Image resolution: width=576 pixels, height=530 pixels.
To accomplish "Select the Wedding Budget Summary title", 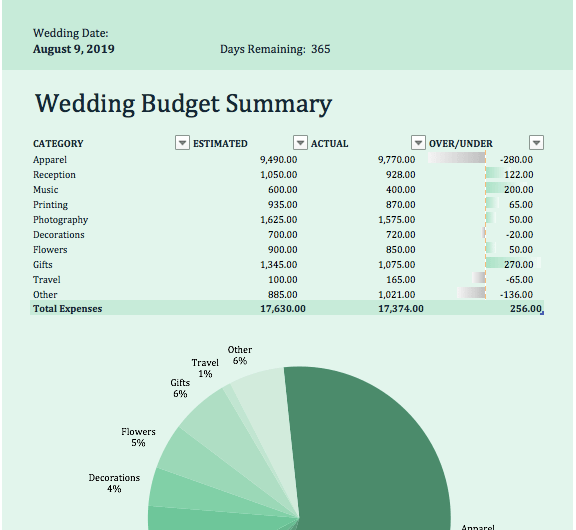I will (183, 104).
